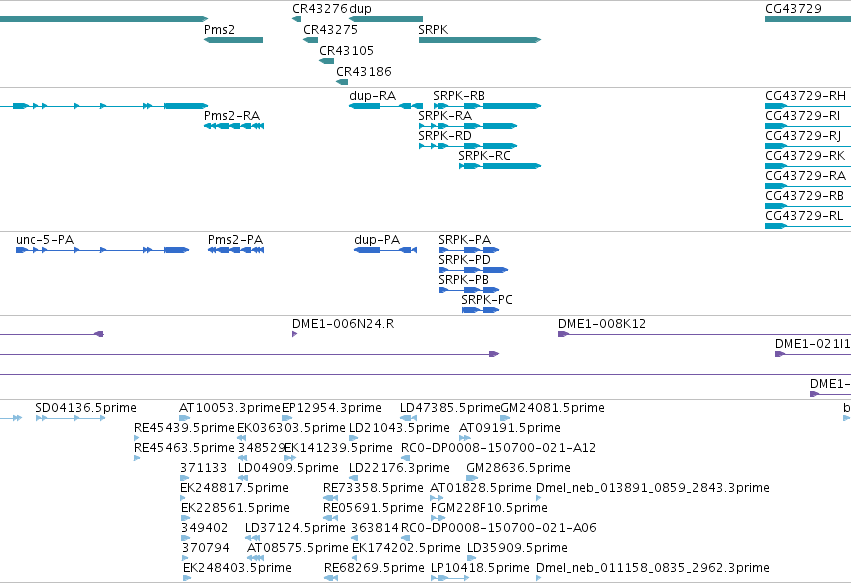Select the CG43729-RB transcript label
The height and width of the screenshot is (583, 851).
[x=805, y=196]
